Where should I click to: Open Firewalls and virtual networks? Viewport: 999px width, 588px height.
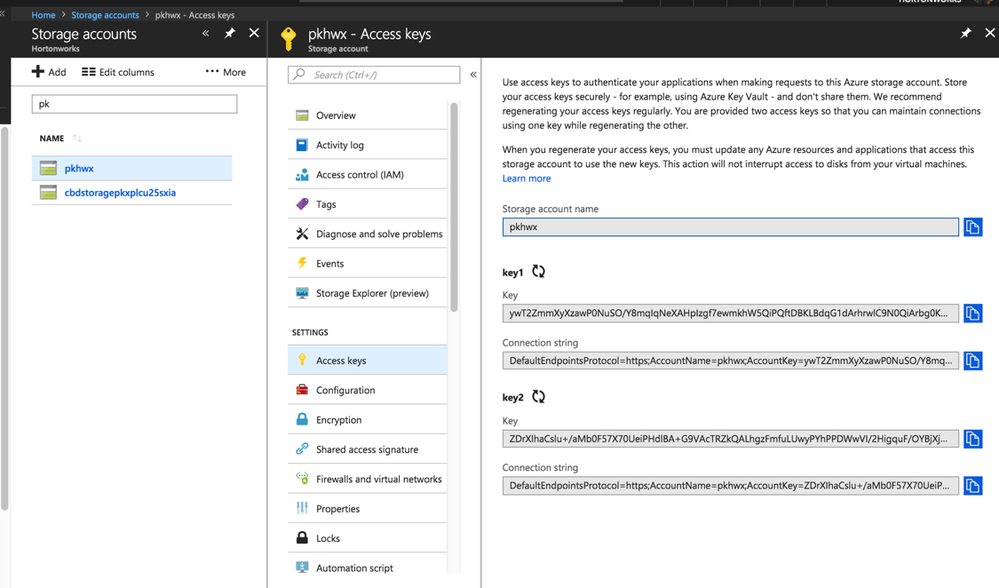368,479
